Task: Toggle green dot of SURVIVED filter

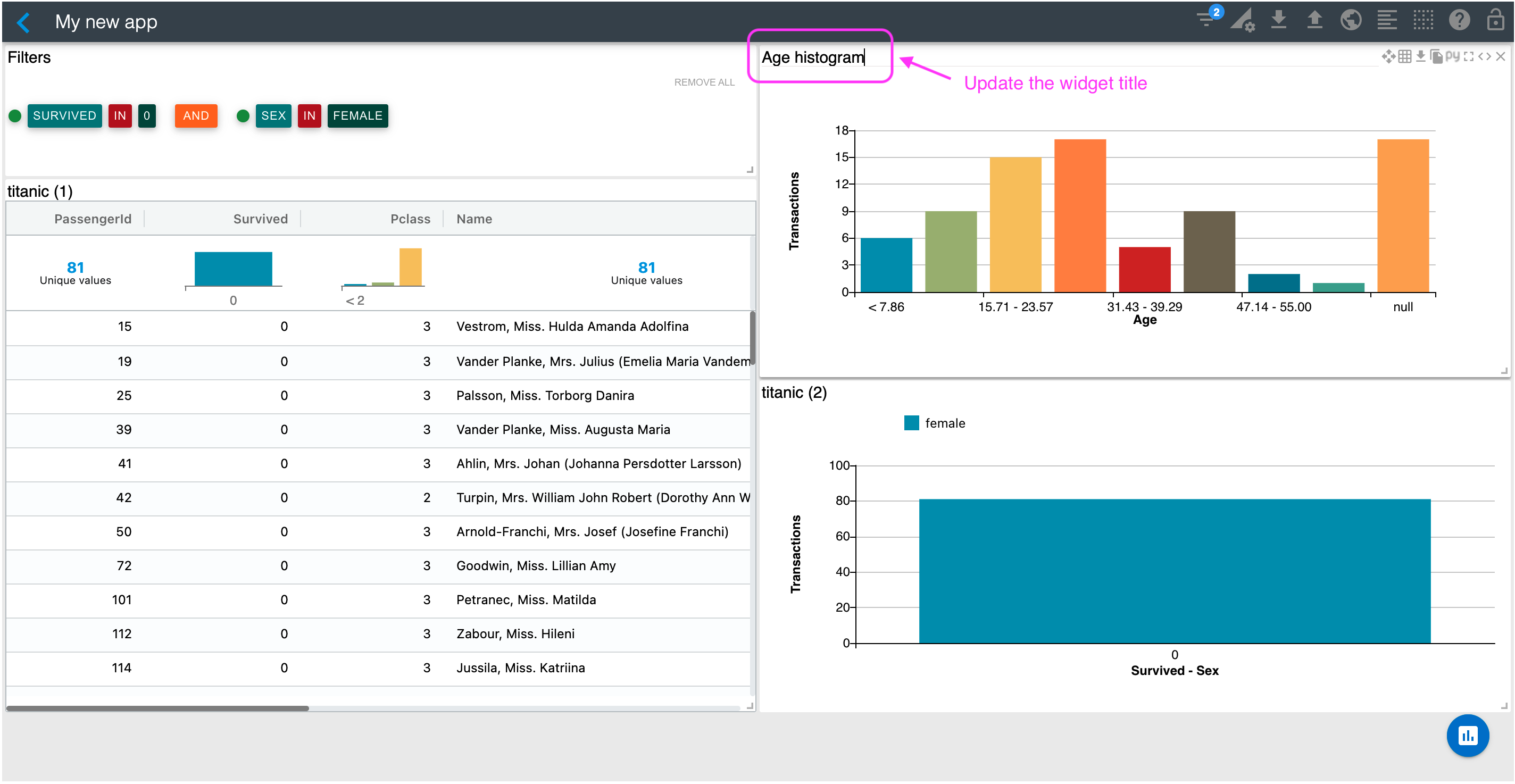Action: [15, 116]
